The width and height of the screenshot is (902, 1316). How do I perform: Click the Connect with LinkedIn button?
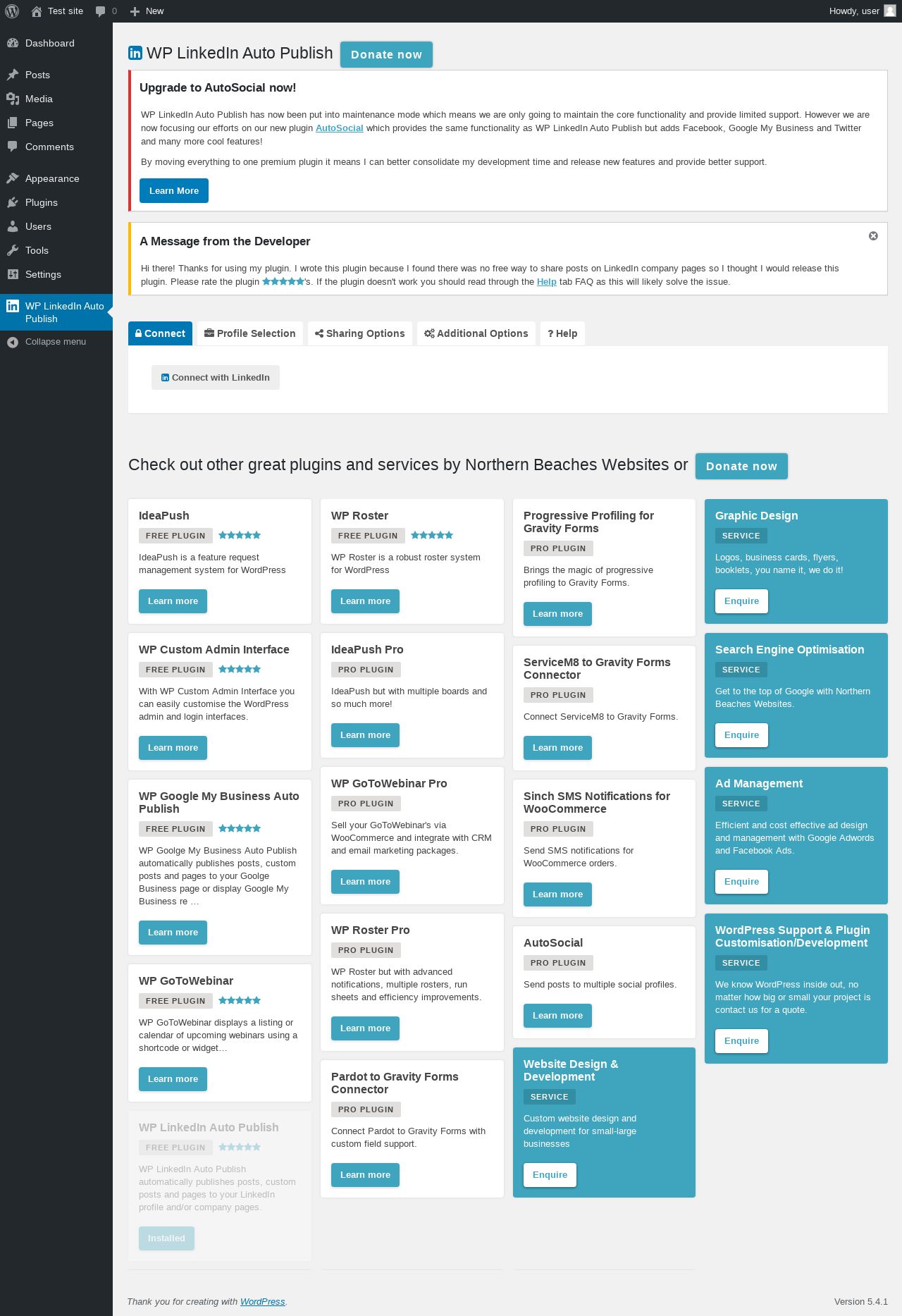(x=216, y=378)
